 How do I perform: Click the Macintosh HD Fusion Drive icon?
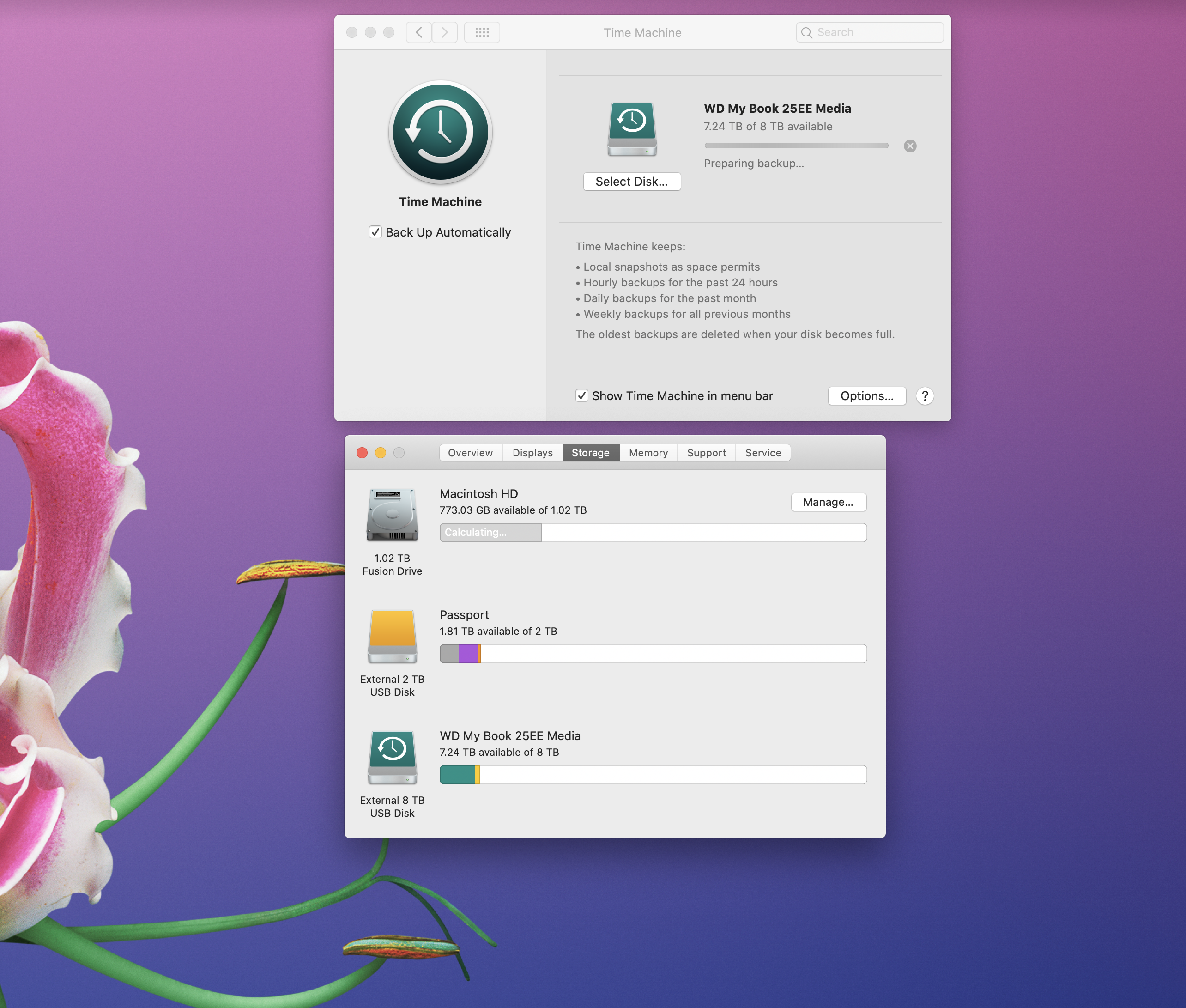(392, 514)
